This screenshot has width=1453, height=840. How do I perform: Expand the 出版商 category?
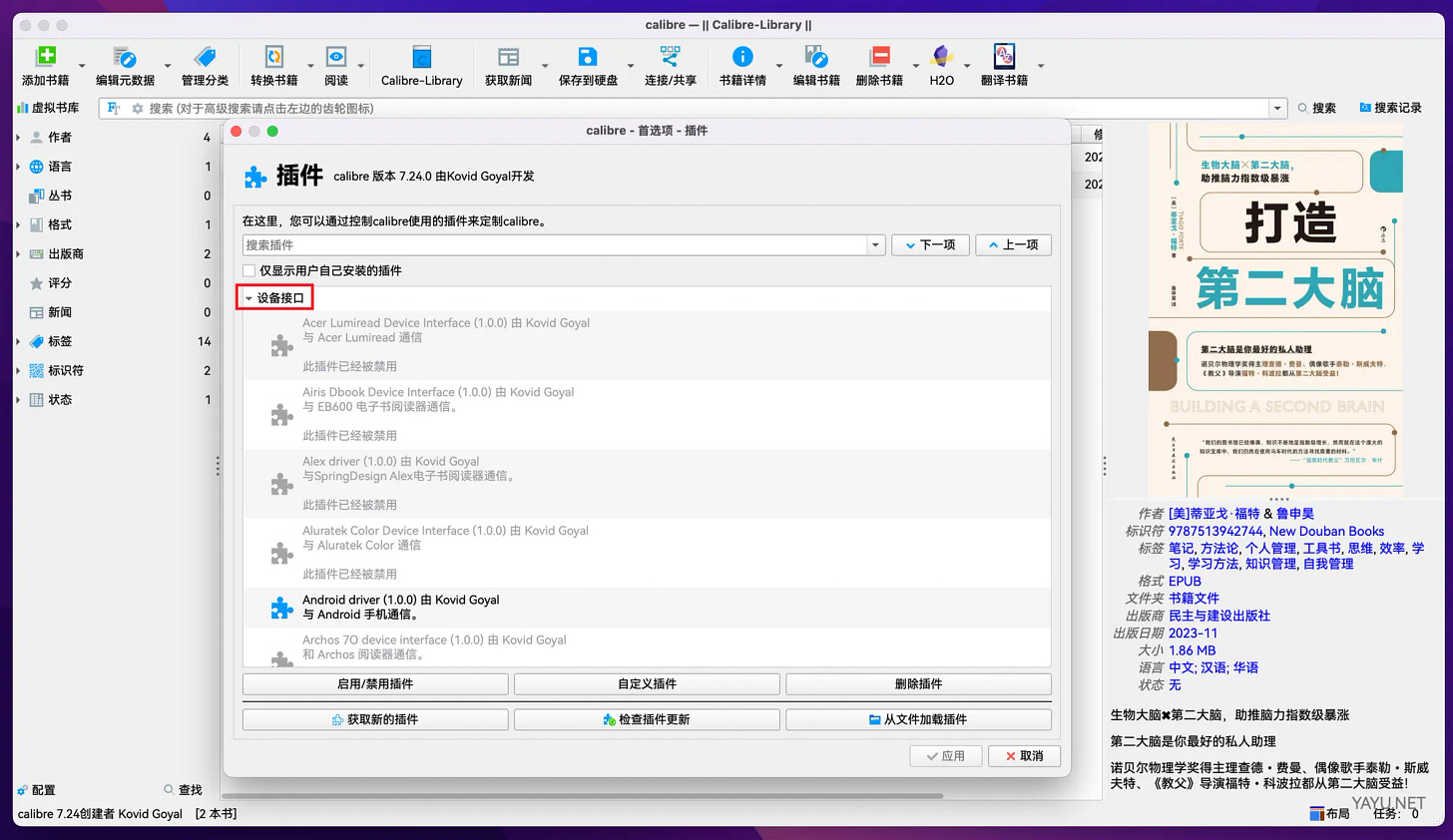click(19, 254)
